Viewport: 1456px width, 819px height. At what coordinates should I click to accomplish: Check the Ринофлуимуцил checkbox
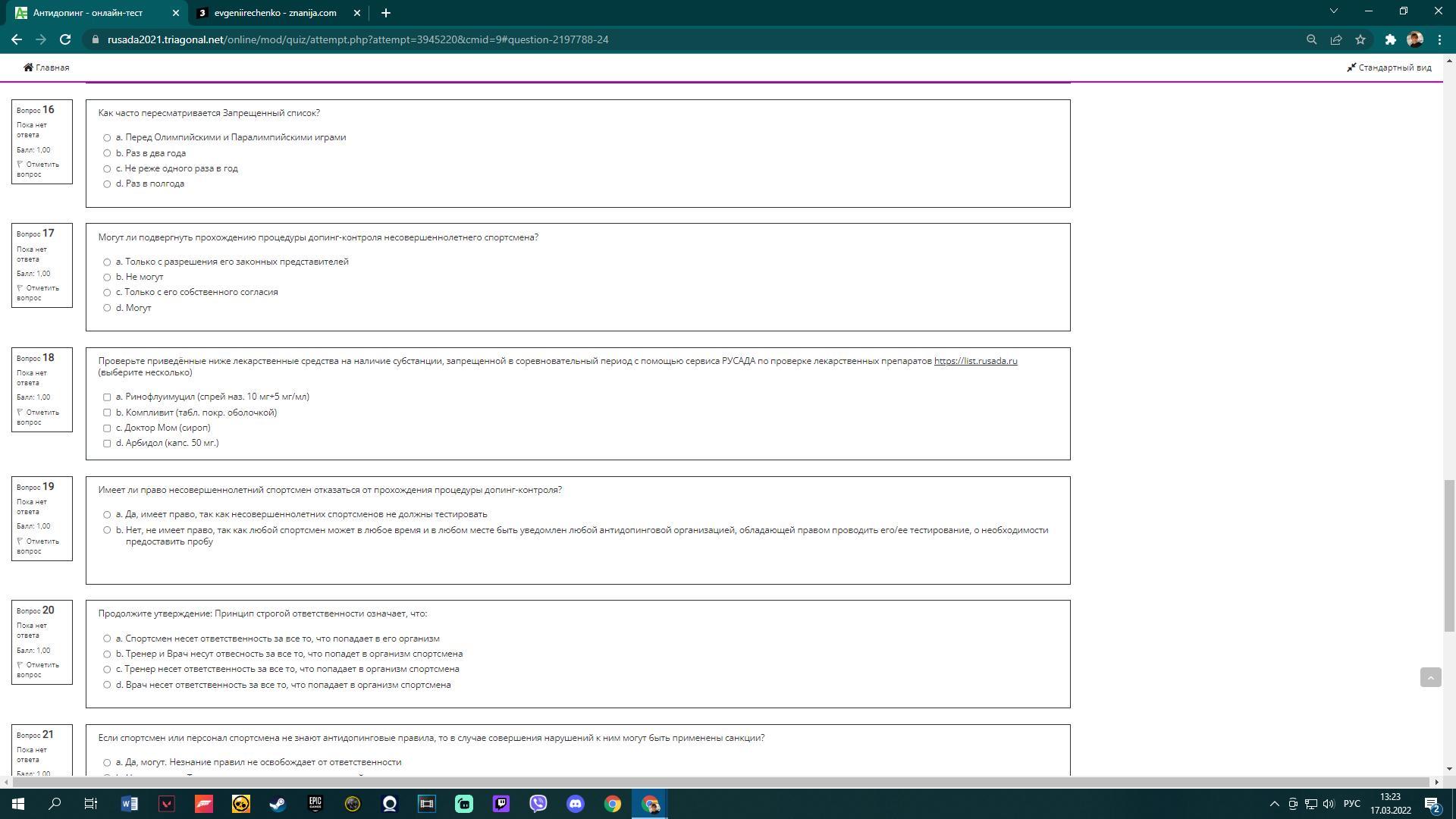click(107, 397)
